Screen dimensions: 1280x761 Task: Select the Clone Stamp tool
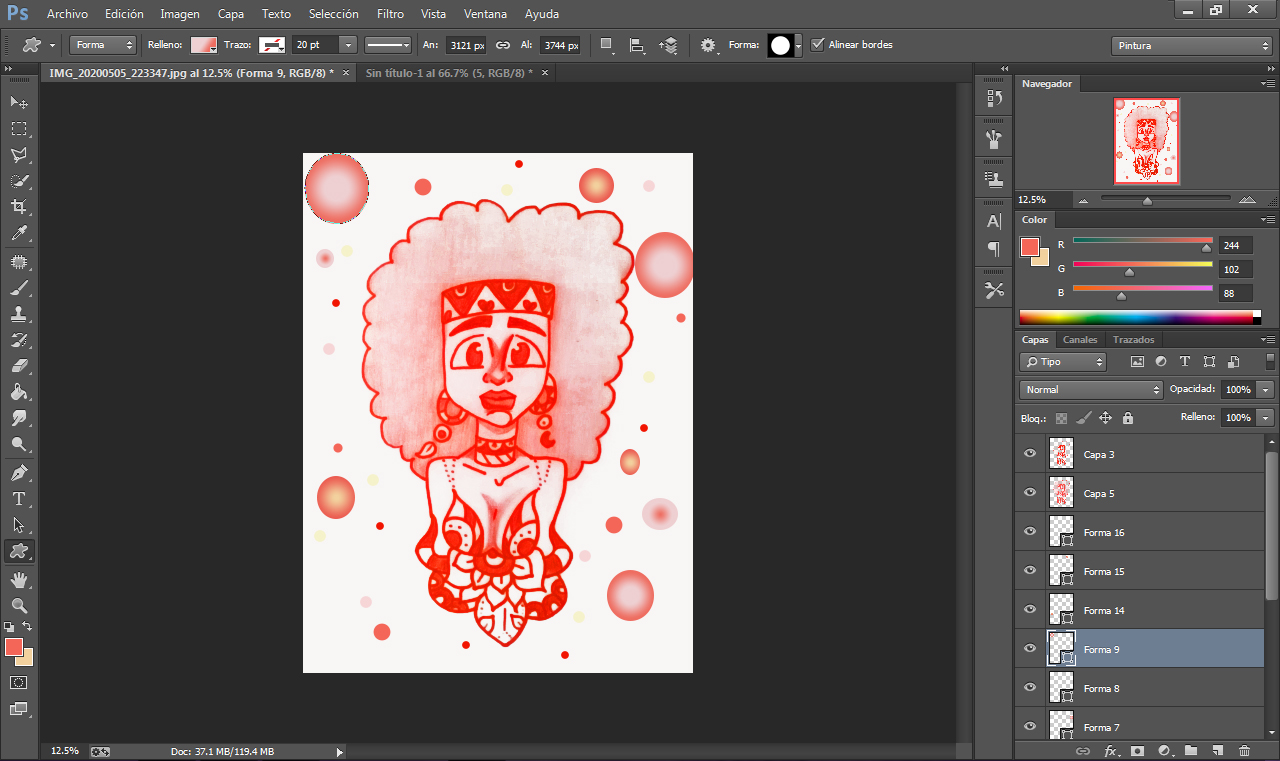click(x=19, y=314)
